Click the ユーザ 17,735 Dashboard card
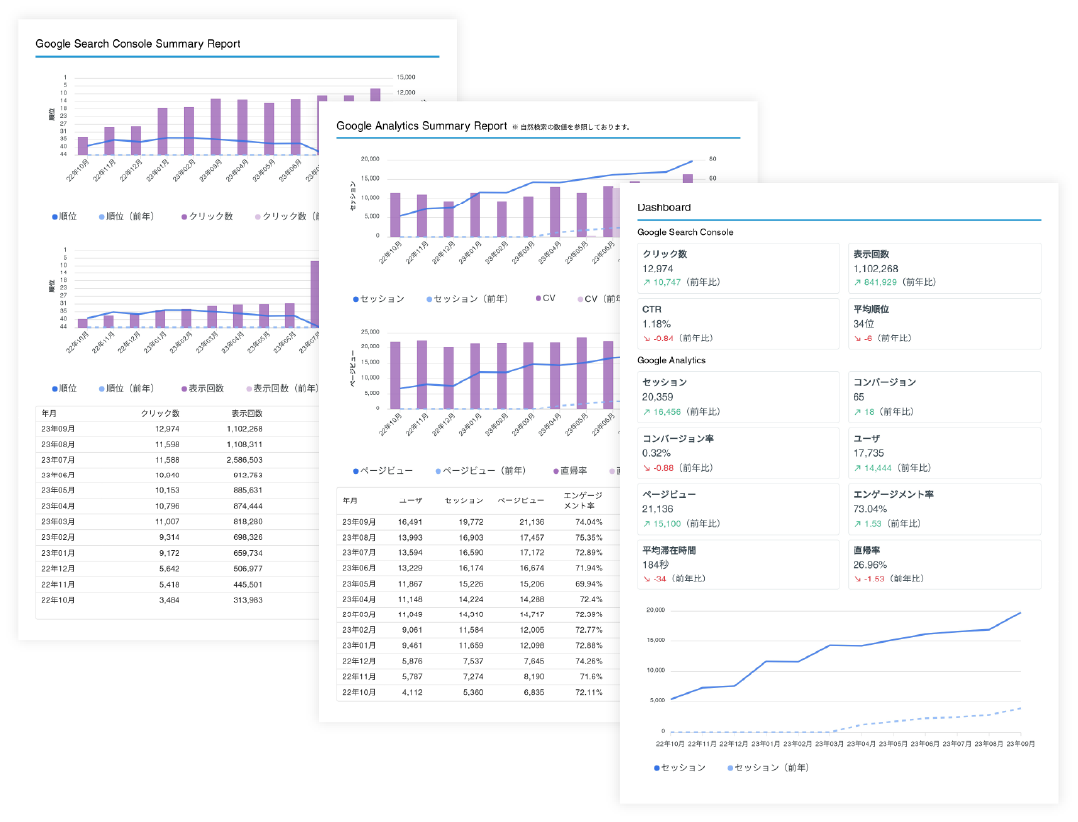The width and height of the screenshot is (1078, 822). click(945, 453)
